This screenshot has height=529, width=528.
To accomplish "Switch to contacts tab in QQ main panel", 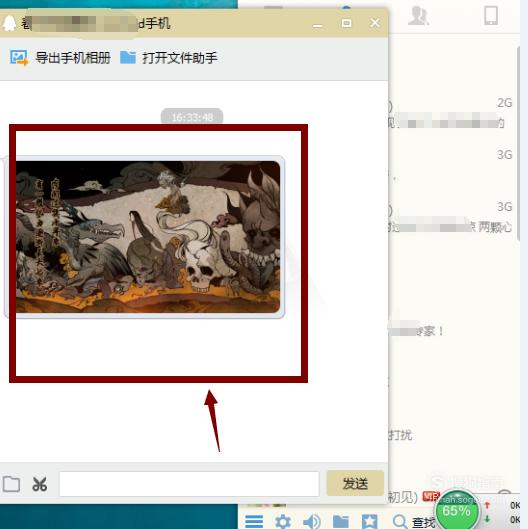I will point(418,16).
